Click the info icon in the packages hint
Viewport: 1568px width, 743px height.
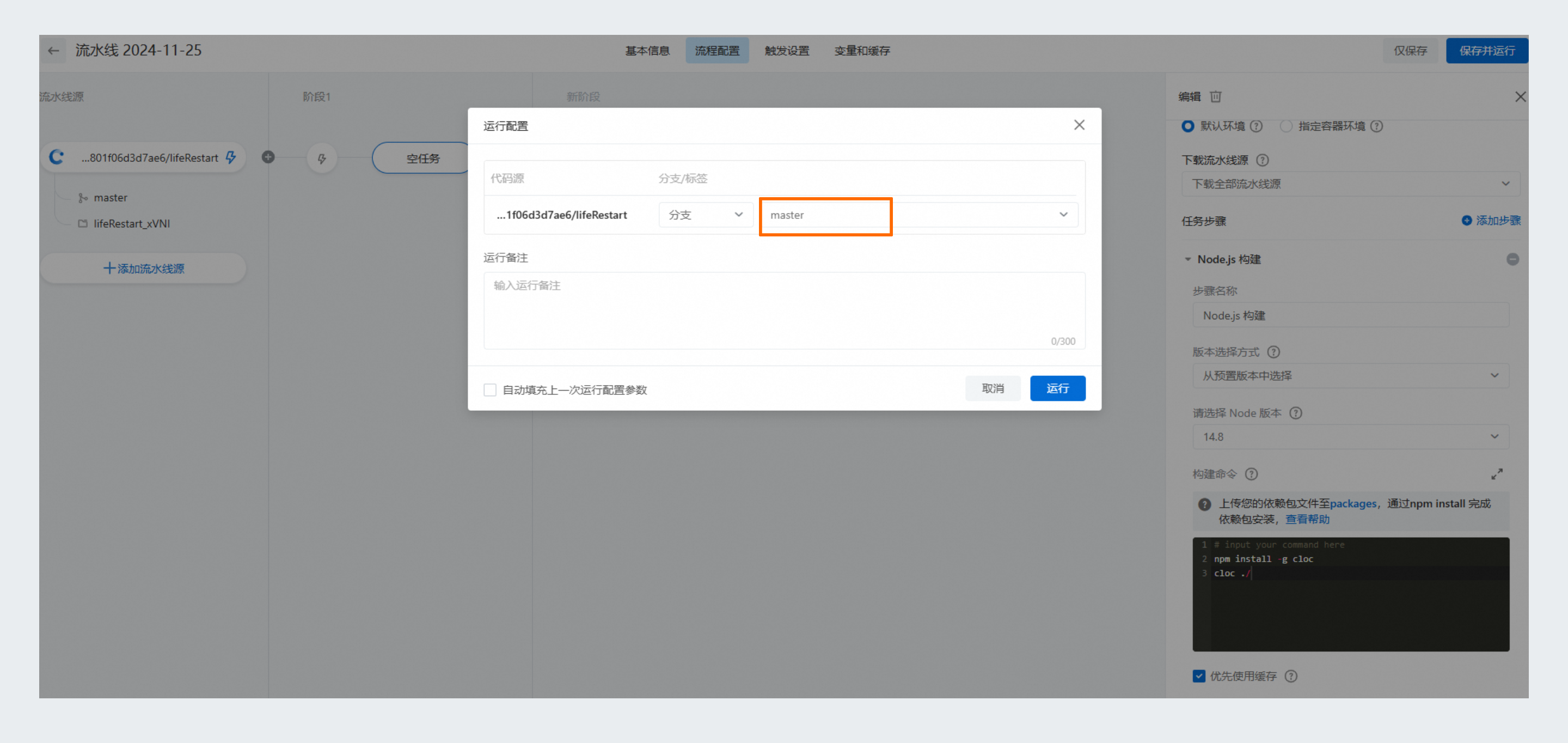pyautogui.click(x=1205, y=504)
